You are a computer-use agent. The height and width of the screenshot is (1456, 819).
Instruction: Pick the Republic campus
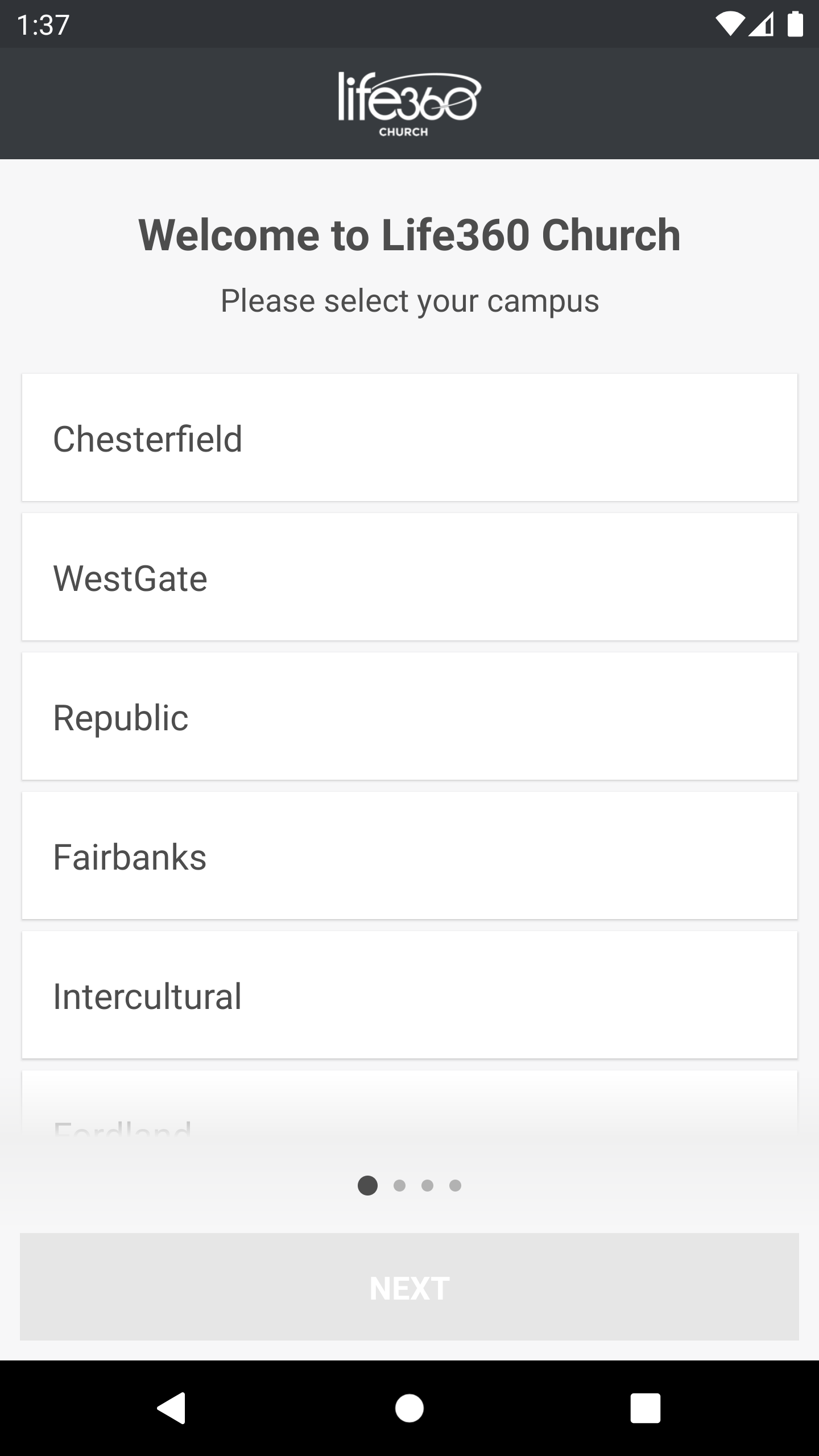pyautogui.click(x=409, y=717)
